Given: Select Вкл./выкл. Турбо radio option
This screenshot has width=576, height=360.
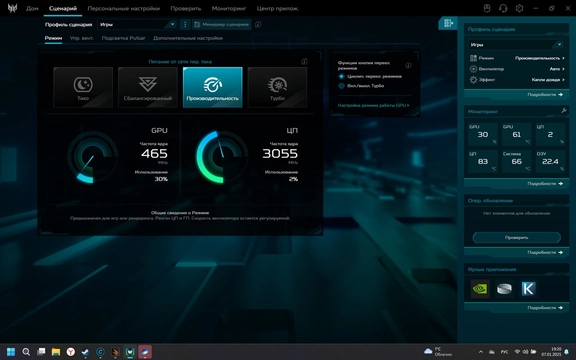Looking at the screenshot, I should point(361,86).
